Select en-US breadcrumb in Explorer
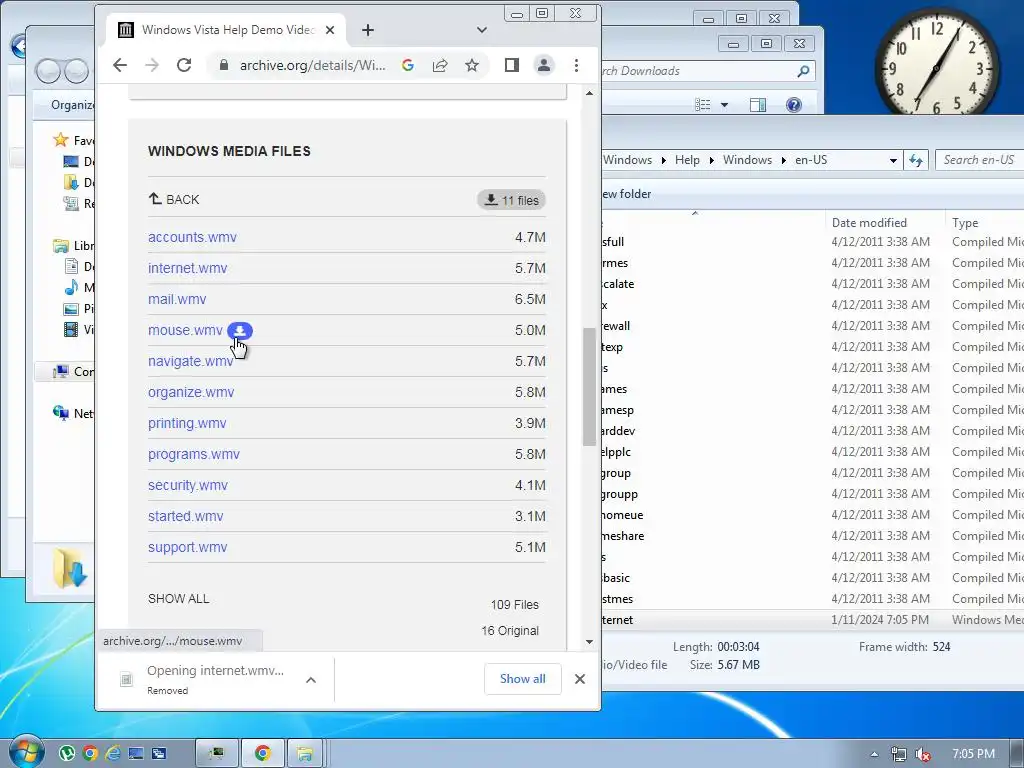1024x768 pixels. pos(811,160)
